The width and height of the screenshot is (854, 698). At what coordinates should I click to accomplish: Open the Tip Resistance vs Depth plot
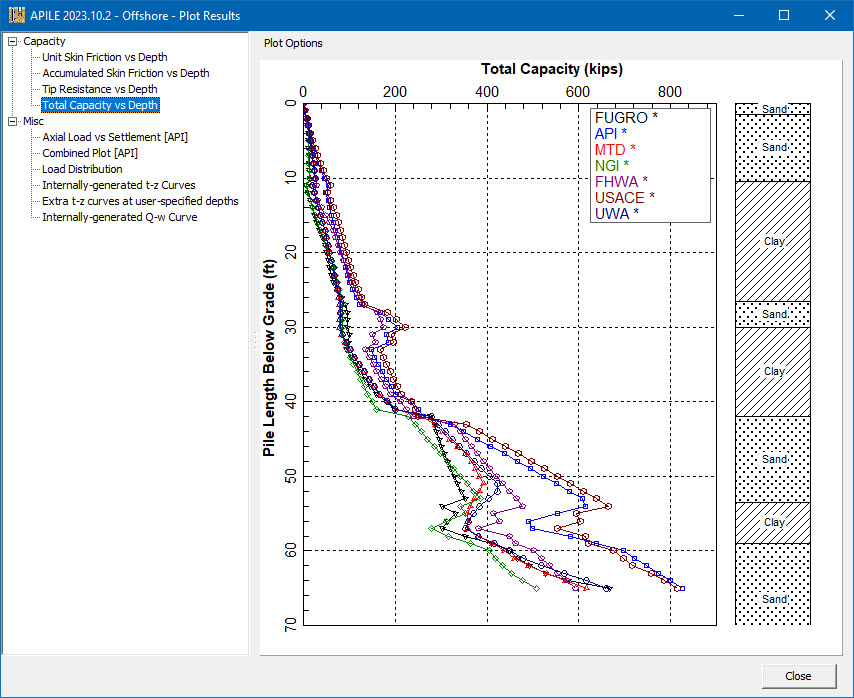98,89
